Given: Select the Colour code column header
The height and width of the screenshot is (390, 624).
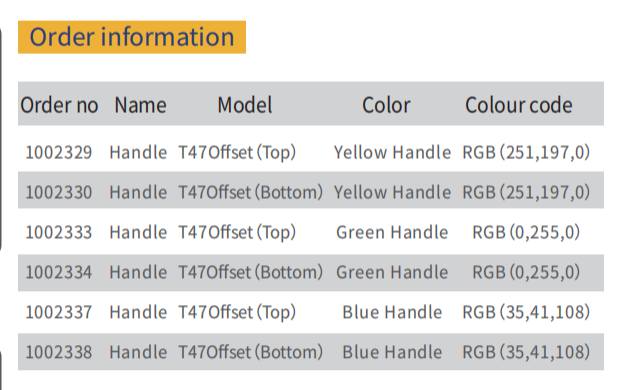Looking at the screenshot, I should (x=519, y=105).
